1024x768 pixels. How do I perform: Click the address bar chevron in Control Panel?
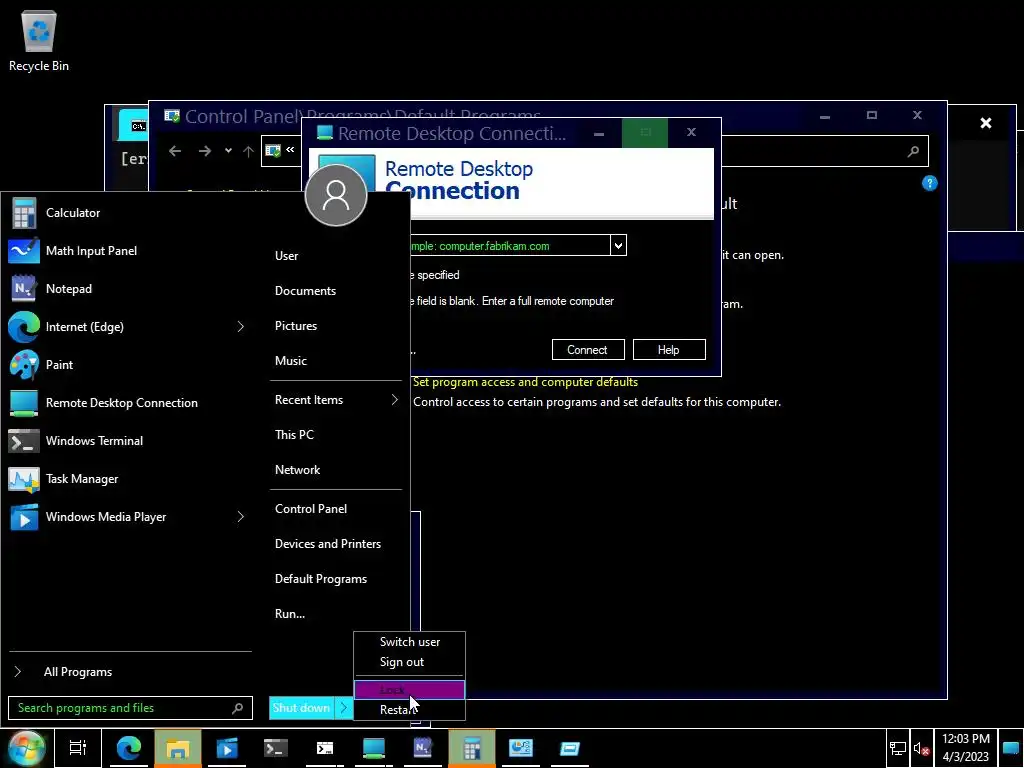pos(290,150)
